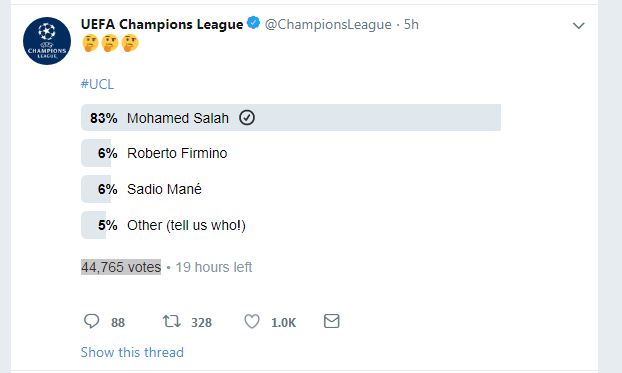This screenshot has width=622, height=373.
Task: Select the Mohamed Salah poll option
Action: tap(291, 118)
